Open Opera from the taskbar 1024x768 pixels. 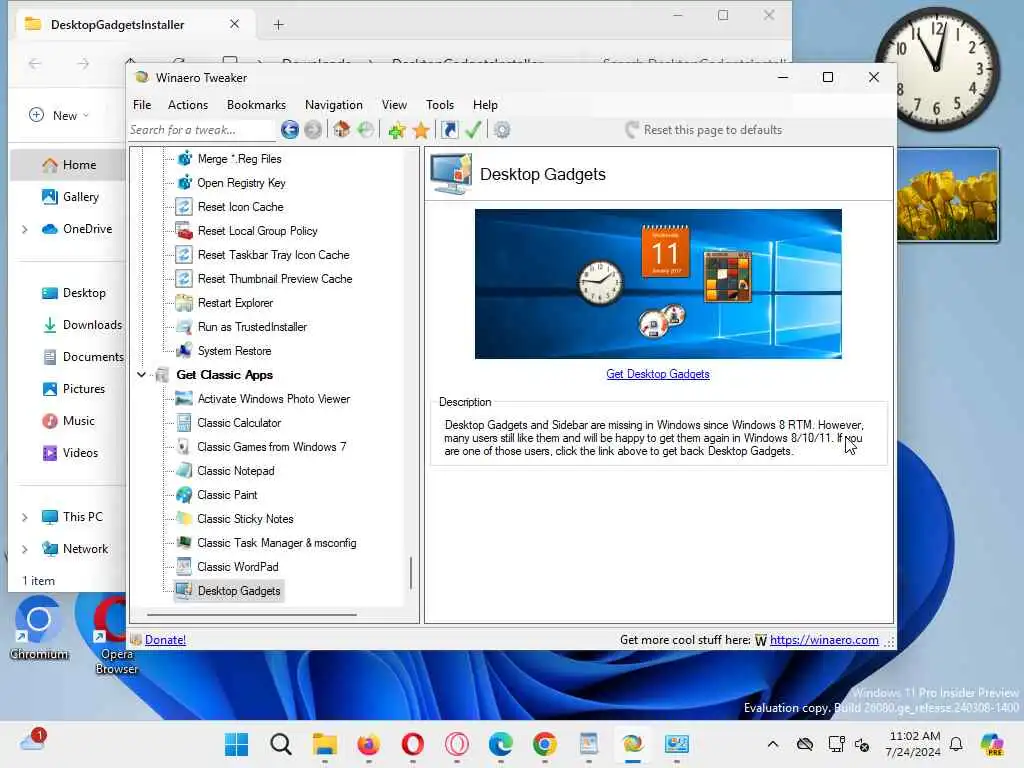click(413, 744)
